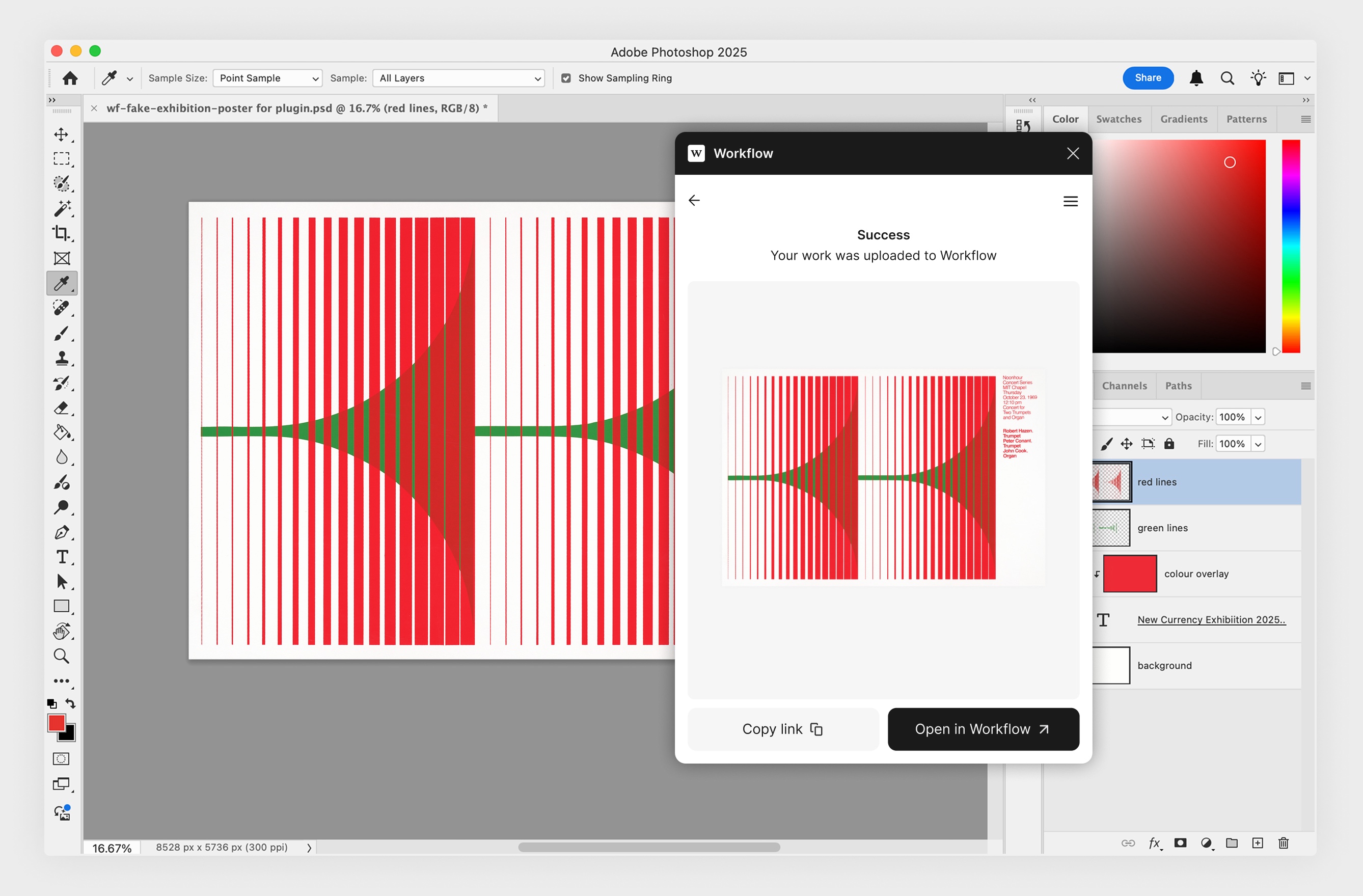Screen dimensions: 1363x896
Task: Select the History Brush tool
Action: click(61, 383)
